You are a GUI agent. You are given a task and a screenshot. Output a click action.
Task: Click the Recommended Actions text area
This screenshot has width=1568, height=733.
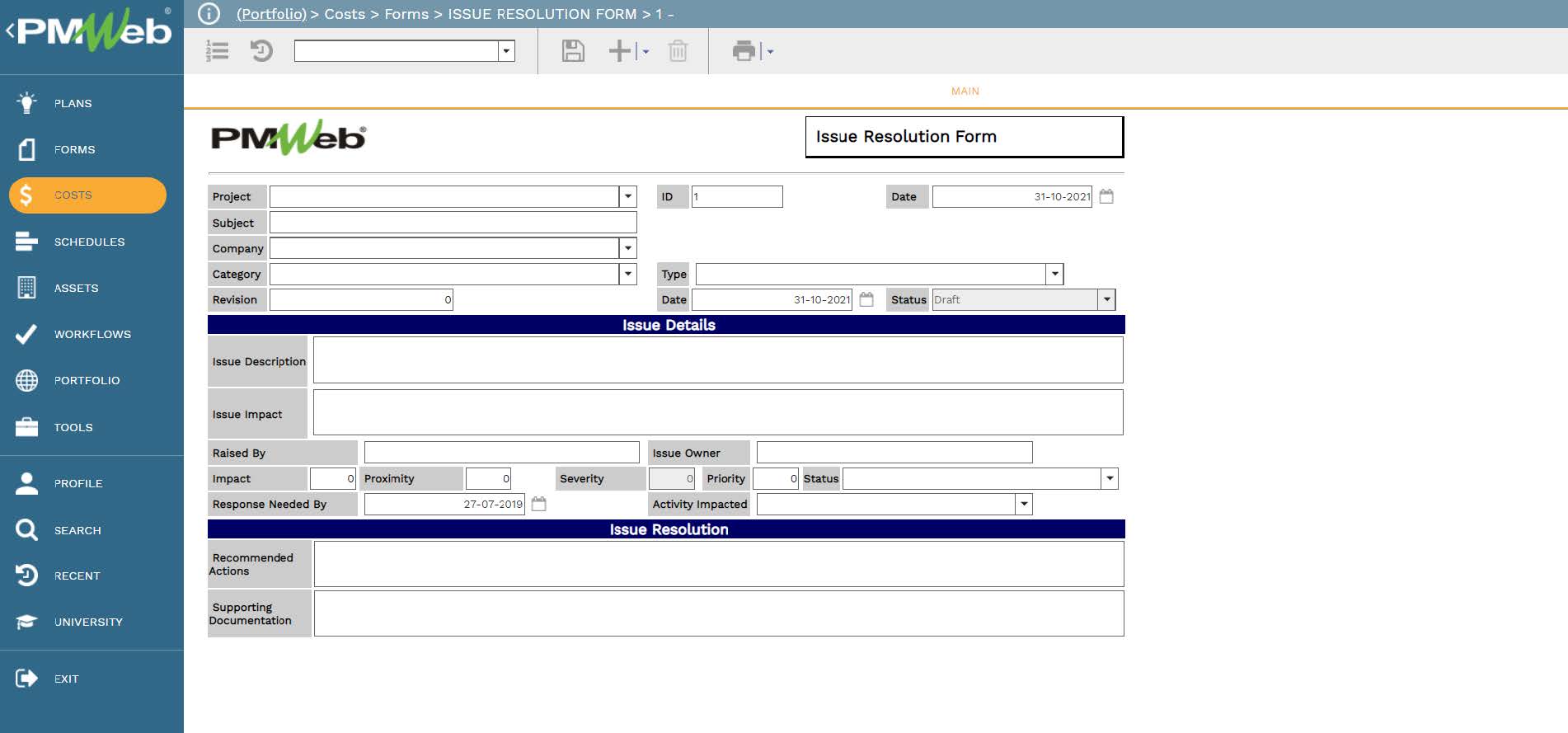719,564
